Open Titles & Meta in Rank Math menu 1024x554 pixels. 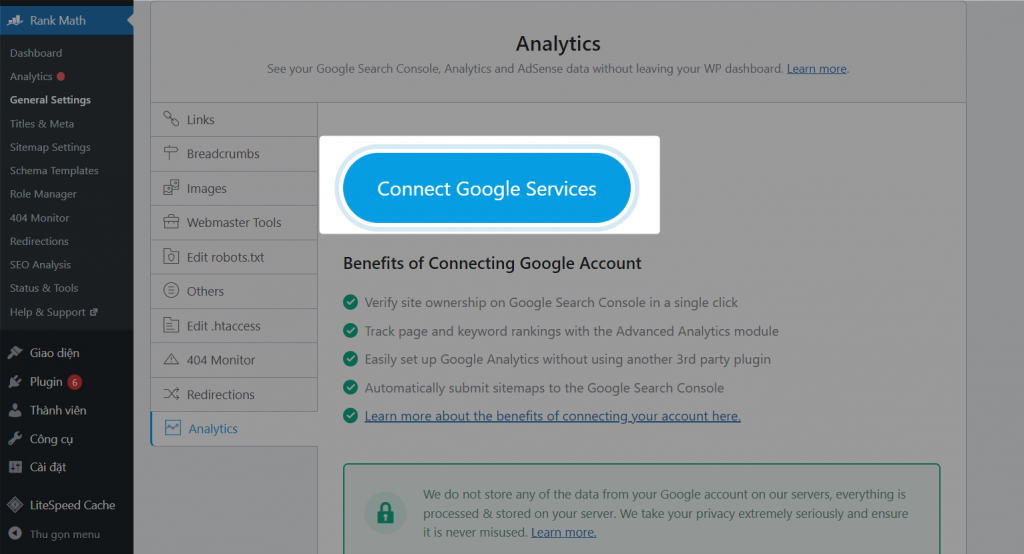pyautogui.click(x=42, y=123)
